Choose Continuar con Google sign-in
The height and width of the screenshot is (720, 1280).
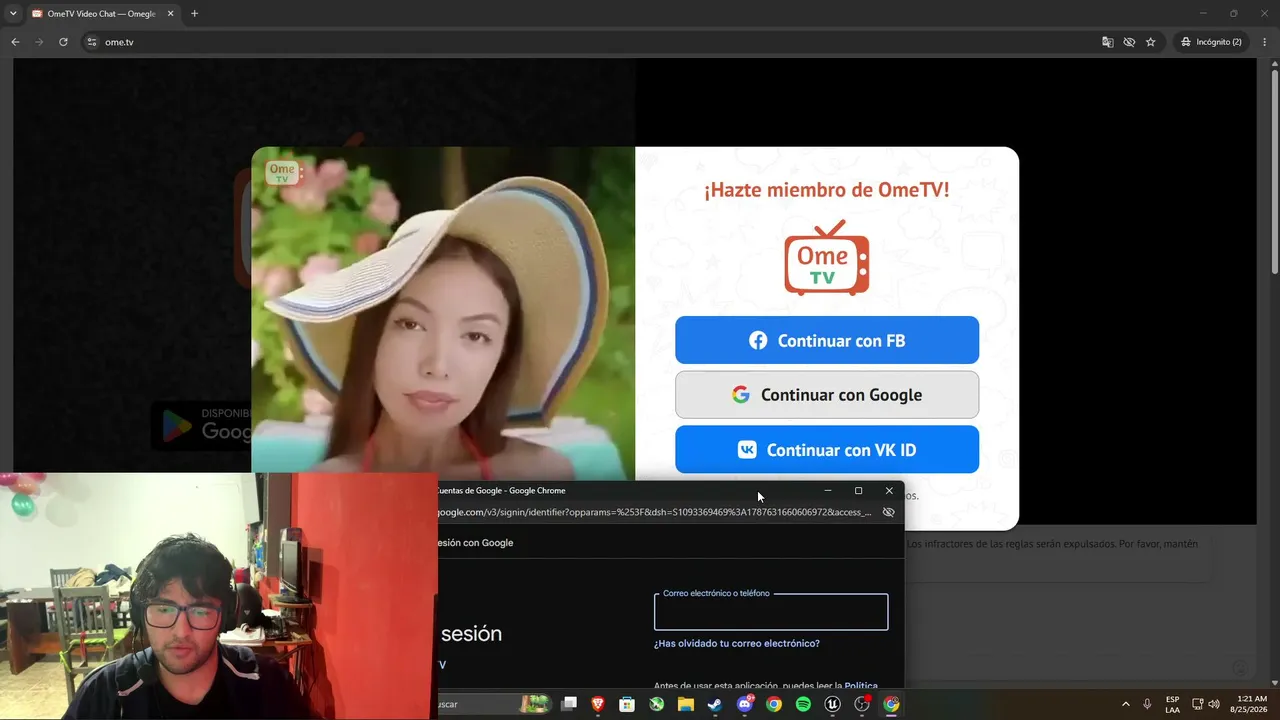pyautogui.click(x=827, y=395)
